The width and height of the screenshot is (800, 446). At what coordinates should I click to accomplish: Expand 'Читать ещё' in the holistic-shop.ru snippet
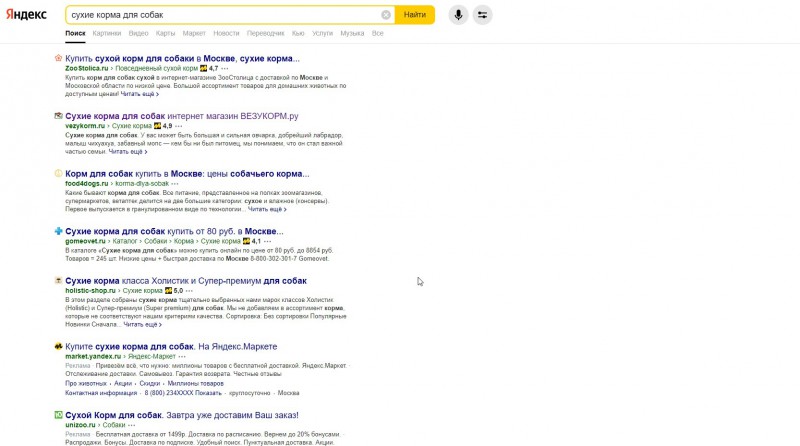click(x=142, y=325)
